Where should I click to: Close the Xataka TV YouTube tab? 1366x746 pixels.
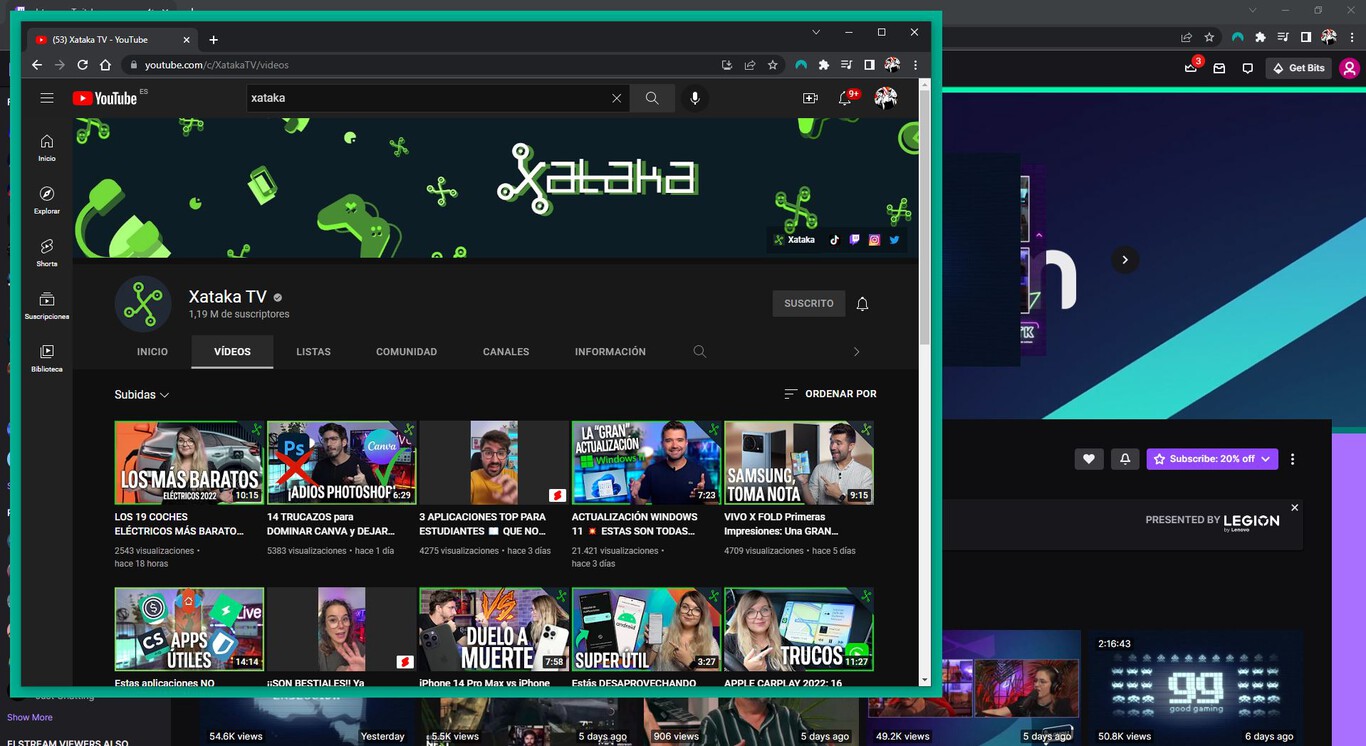(186, 40)
